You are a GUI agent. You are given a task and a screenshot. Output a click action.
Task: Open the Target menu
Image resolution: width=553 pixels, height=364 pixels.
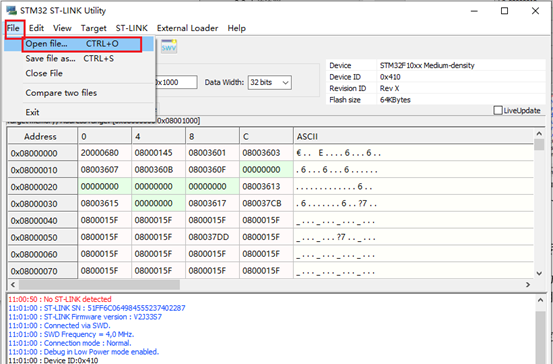(x=93, y=28)
